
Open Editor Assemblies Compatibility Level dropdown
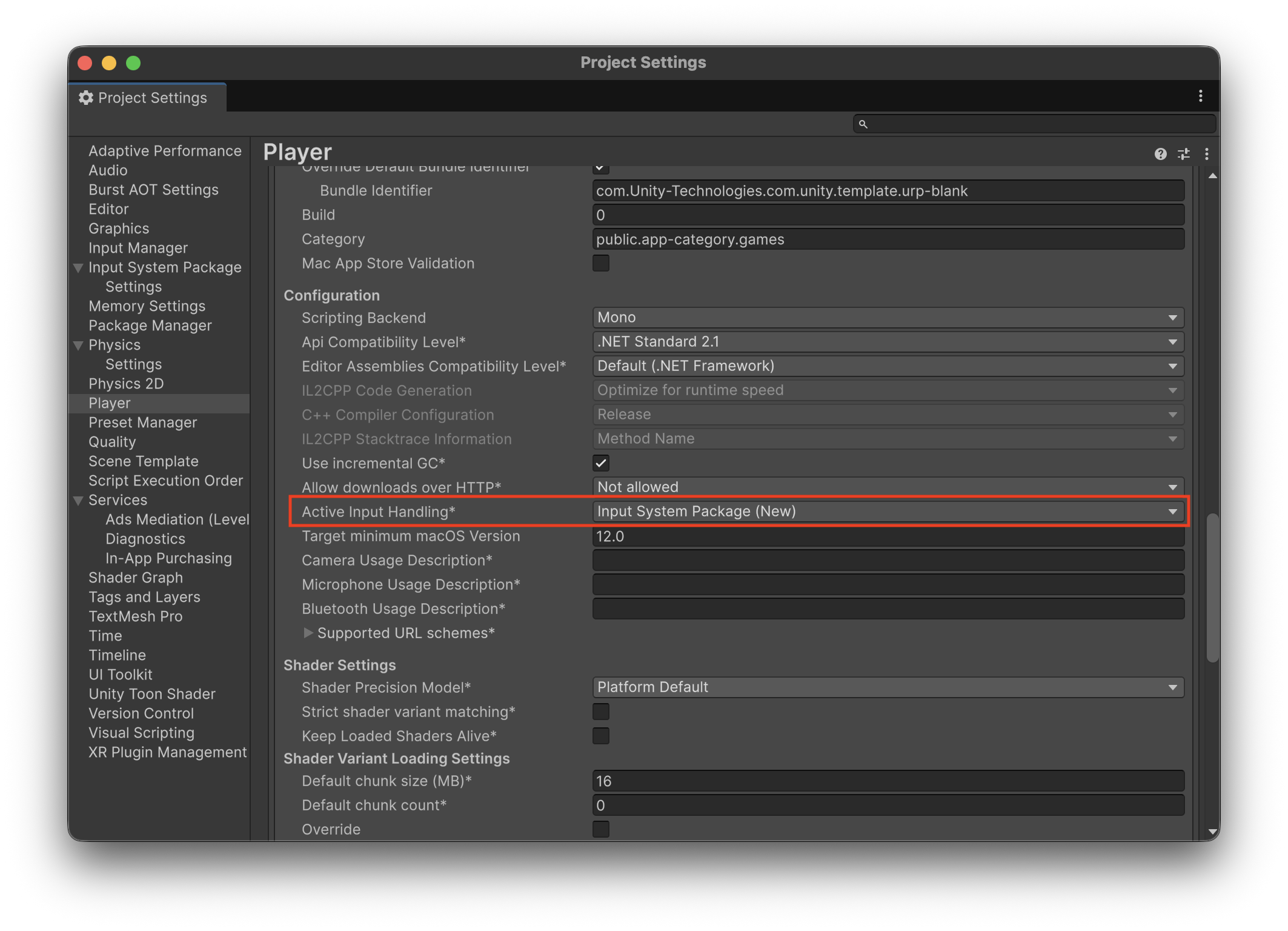coord(888,366)
